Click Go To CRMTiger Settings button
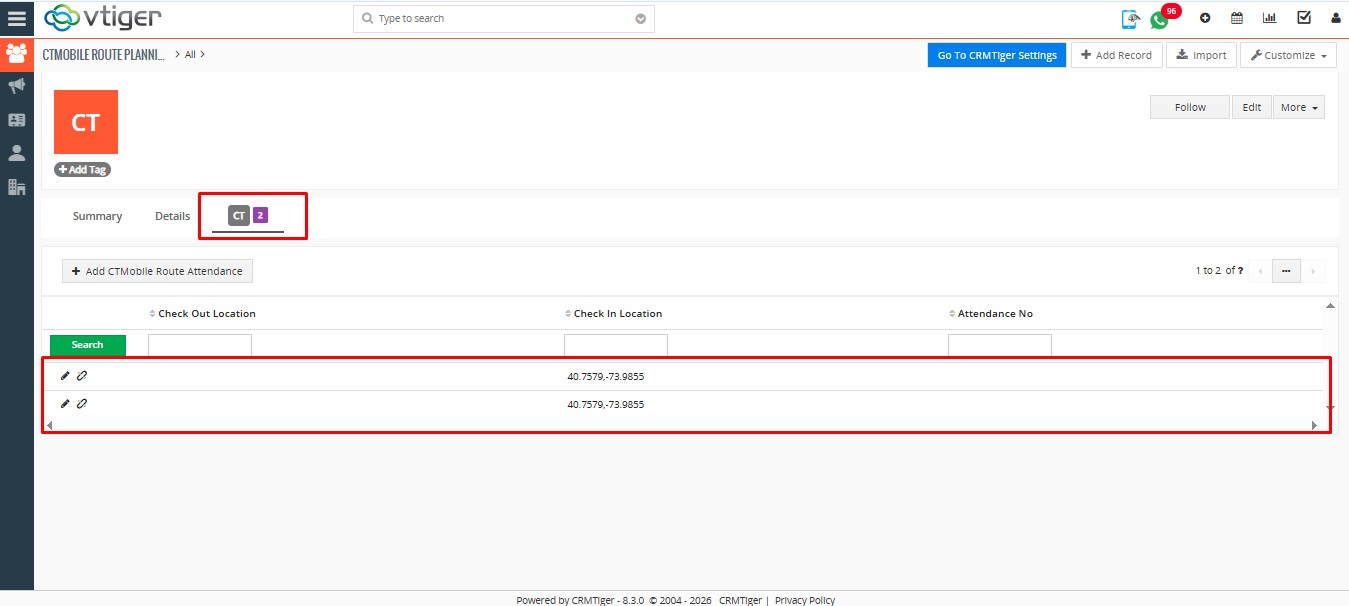The width and height of the screenshot is (1349, 606). pyautogui.click(x=997, y=55)
